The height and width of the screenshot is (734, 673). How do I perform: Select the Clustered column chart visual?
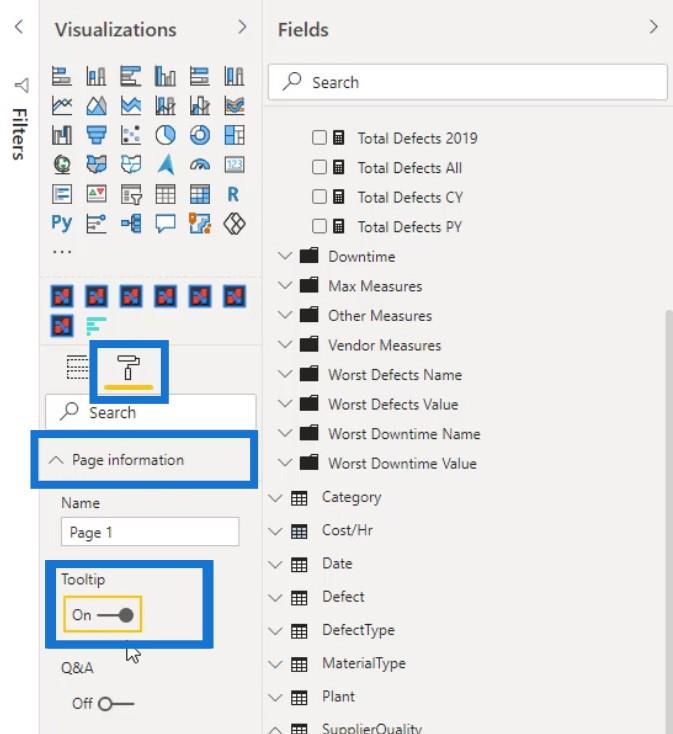click(165, 76)
